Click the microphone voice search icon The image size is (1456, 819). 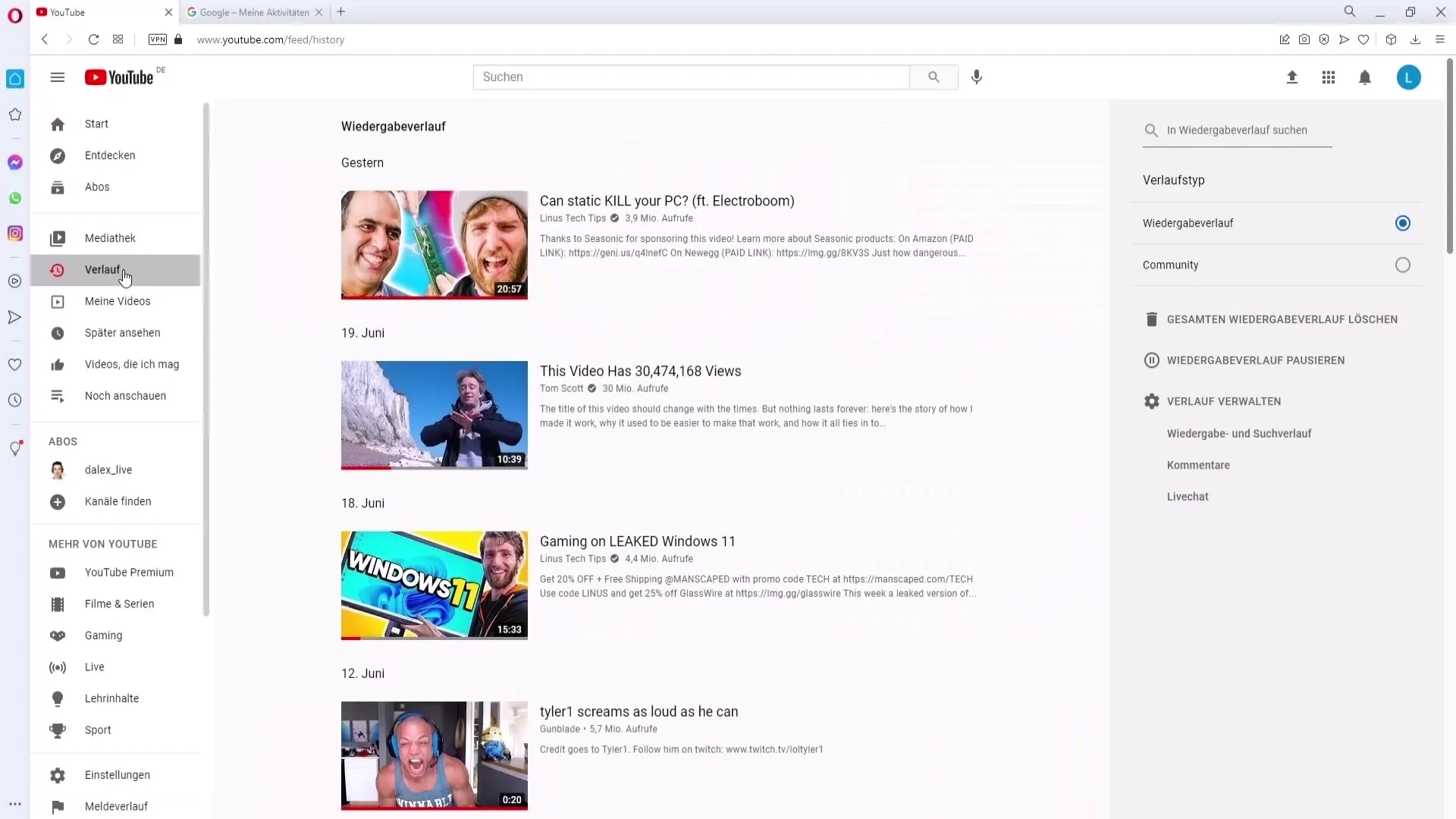point(979,77)
